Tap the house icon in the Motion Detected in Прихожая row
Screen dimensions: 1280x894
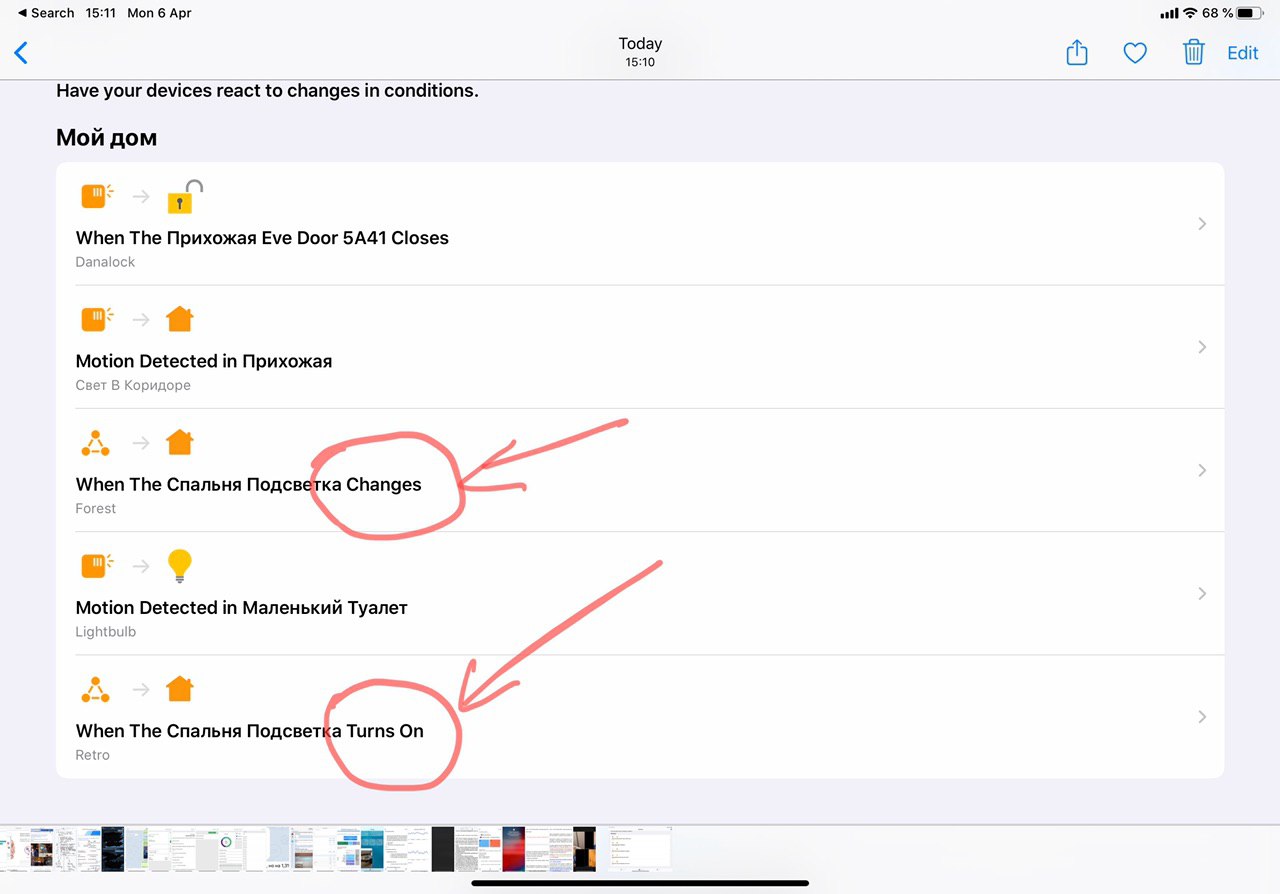180,319
